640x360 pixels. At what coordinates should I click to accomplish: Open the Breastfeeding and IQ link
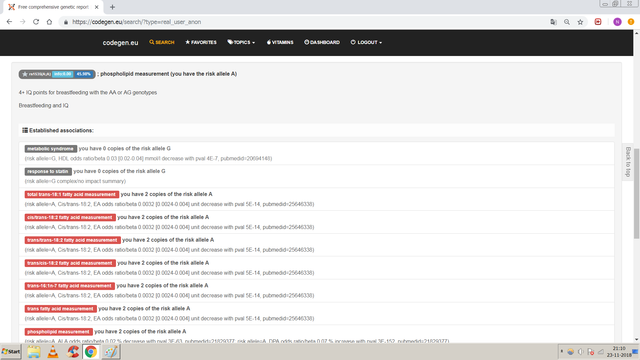[x=44, y=105]
